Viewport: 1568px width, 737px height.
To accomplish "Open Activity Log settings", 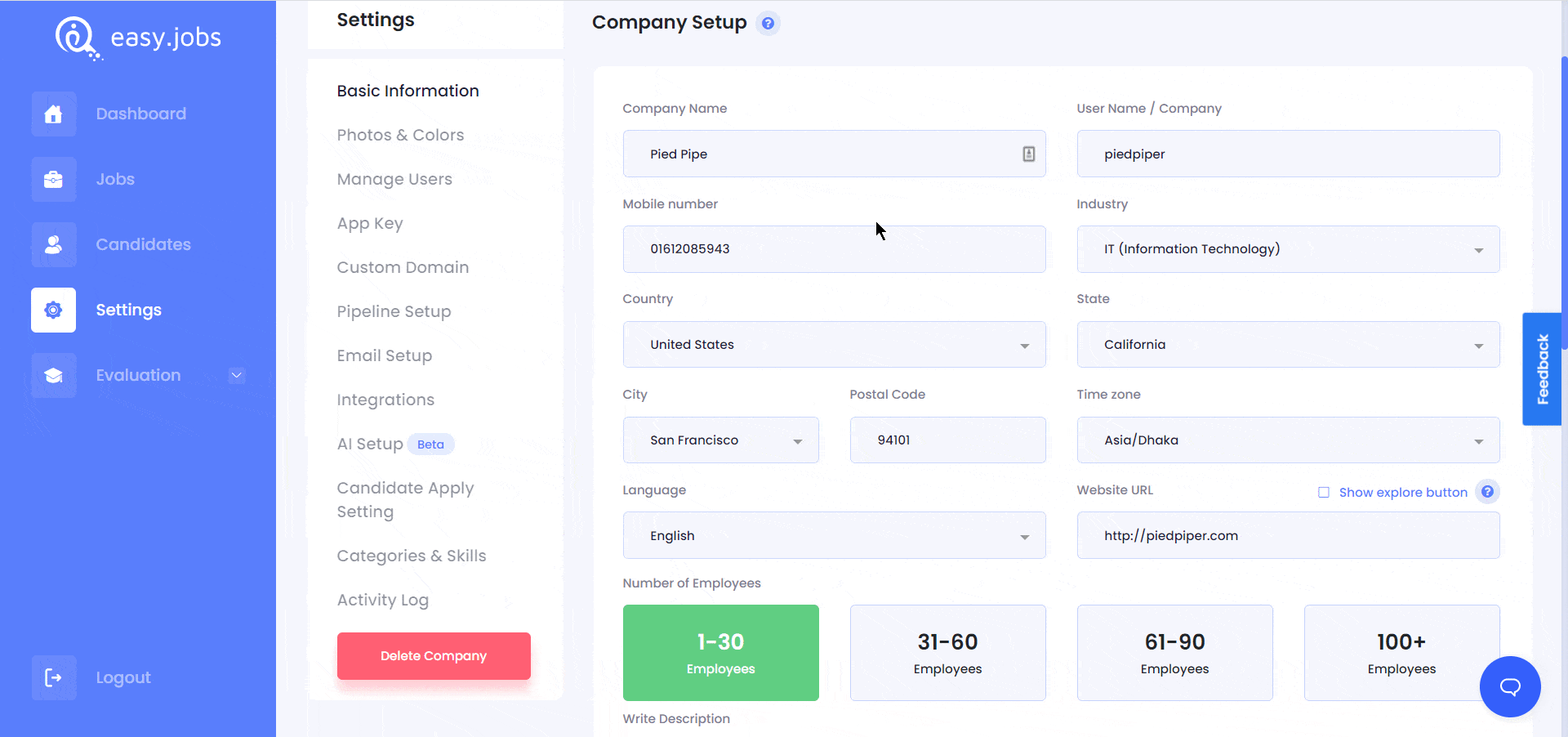I will (382, 600).
